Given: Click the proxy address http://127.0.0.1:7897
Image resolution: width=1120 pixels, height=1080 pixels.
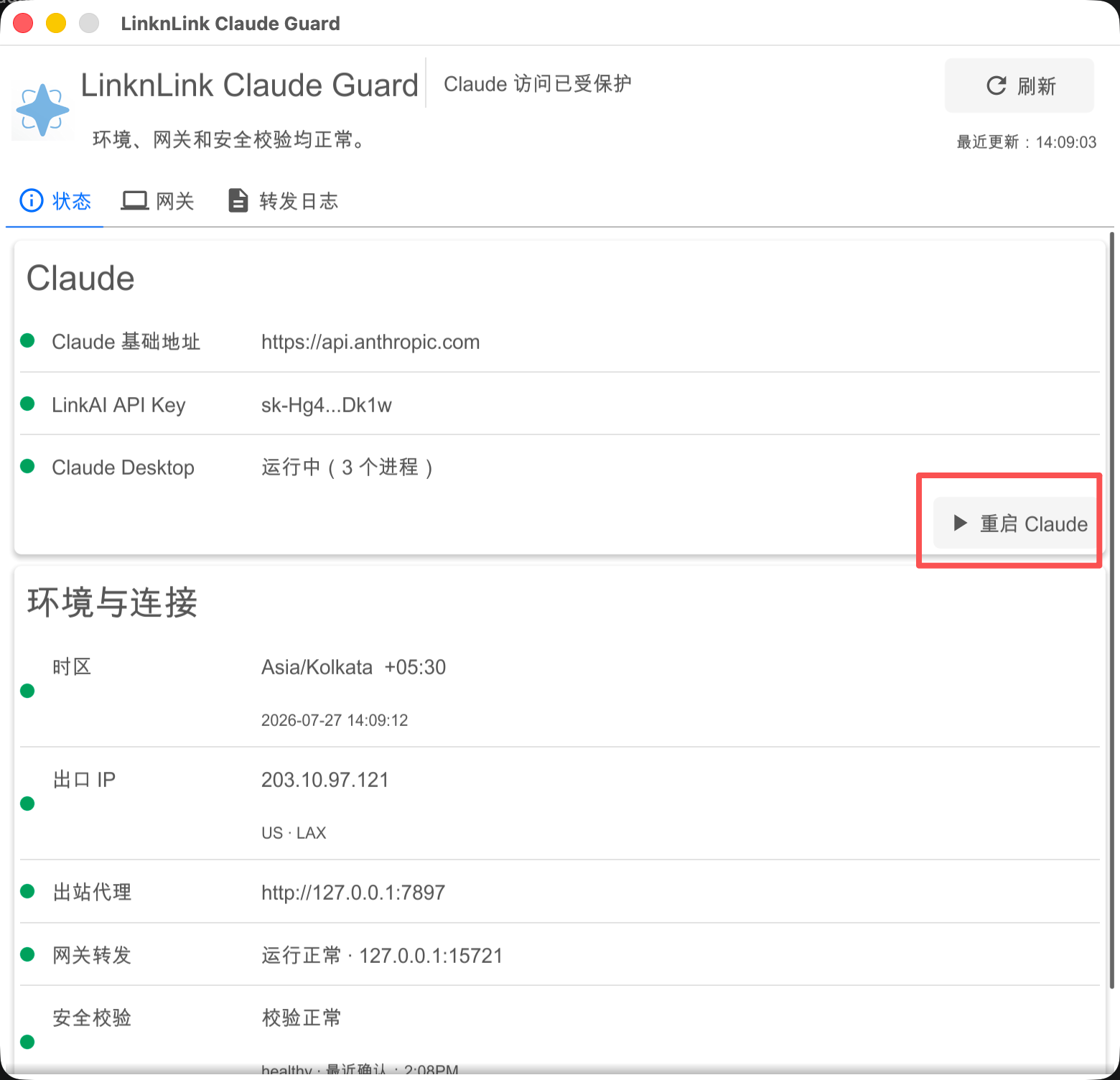Looking at the screenshot, I should pyautogui.click(x=353, y=893).
